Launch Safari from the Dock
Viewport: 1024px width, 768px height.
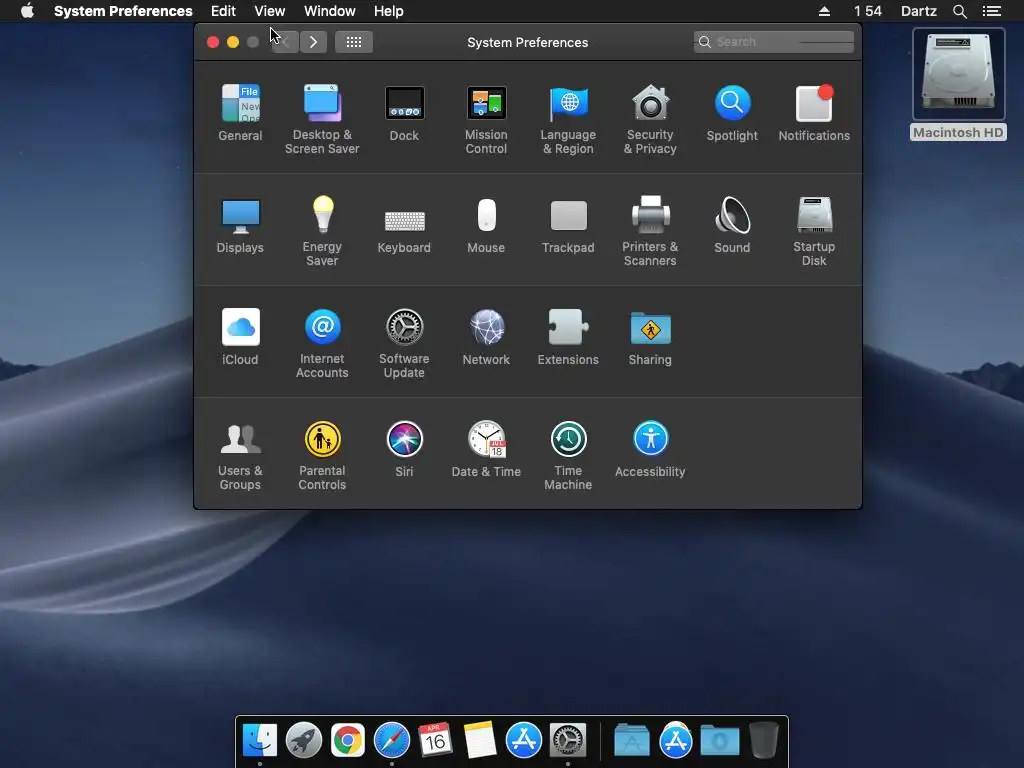coord(392,740)
